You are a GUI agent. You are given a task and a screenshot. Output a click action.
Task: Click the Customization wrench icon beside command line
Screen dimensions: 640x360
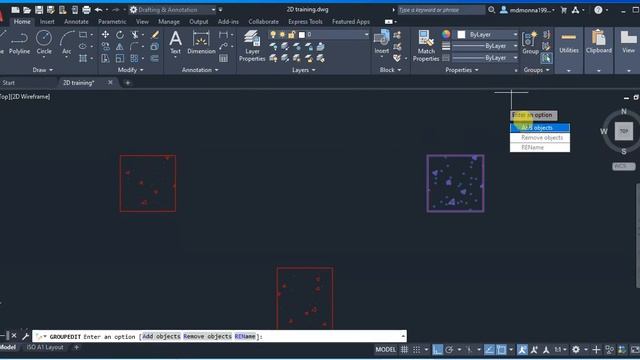(x=25, y=336)
